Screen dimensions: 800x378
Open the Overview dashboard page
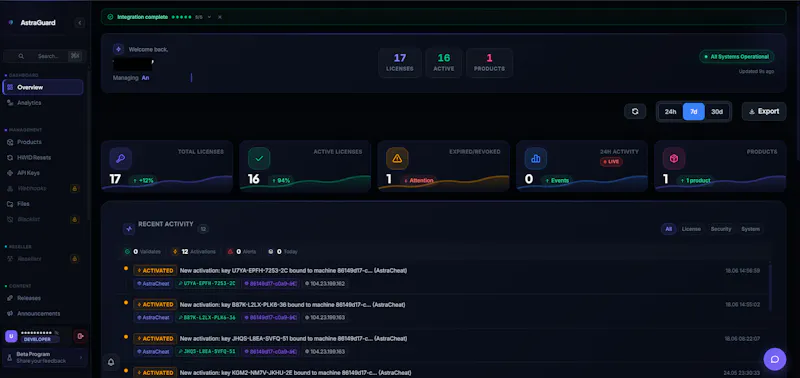(x=43, y=87)
